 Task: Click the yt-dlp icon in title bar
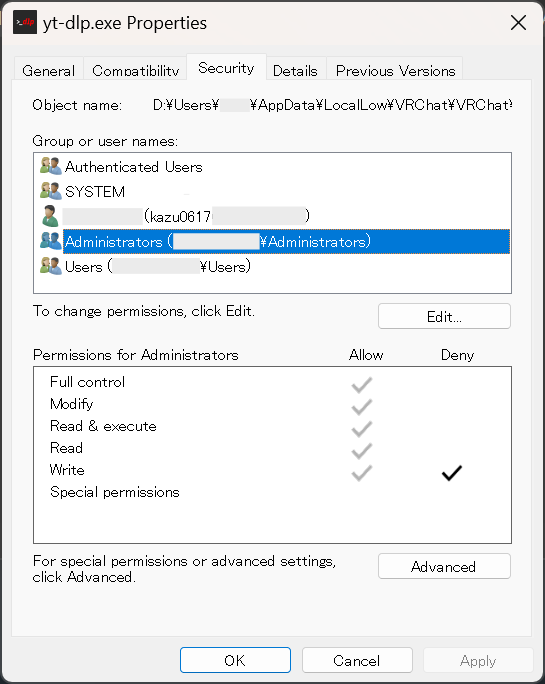coord(24,22)
